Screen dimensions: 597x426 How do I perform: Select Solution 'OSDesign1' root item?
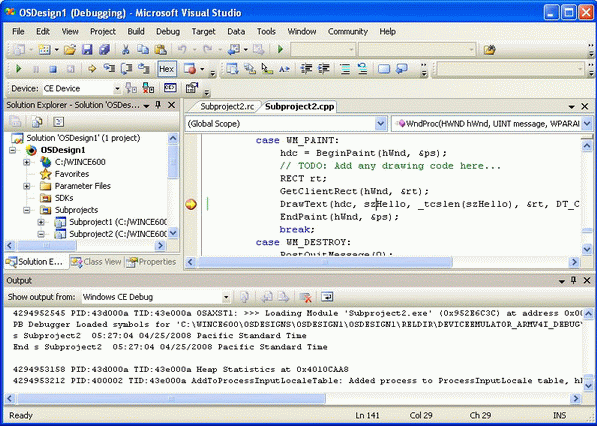pos(83,138)
